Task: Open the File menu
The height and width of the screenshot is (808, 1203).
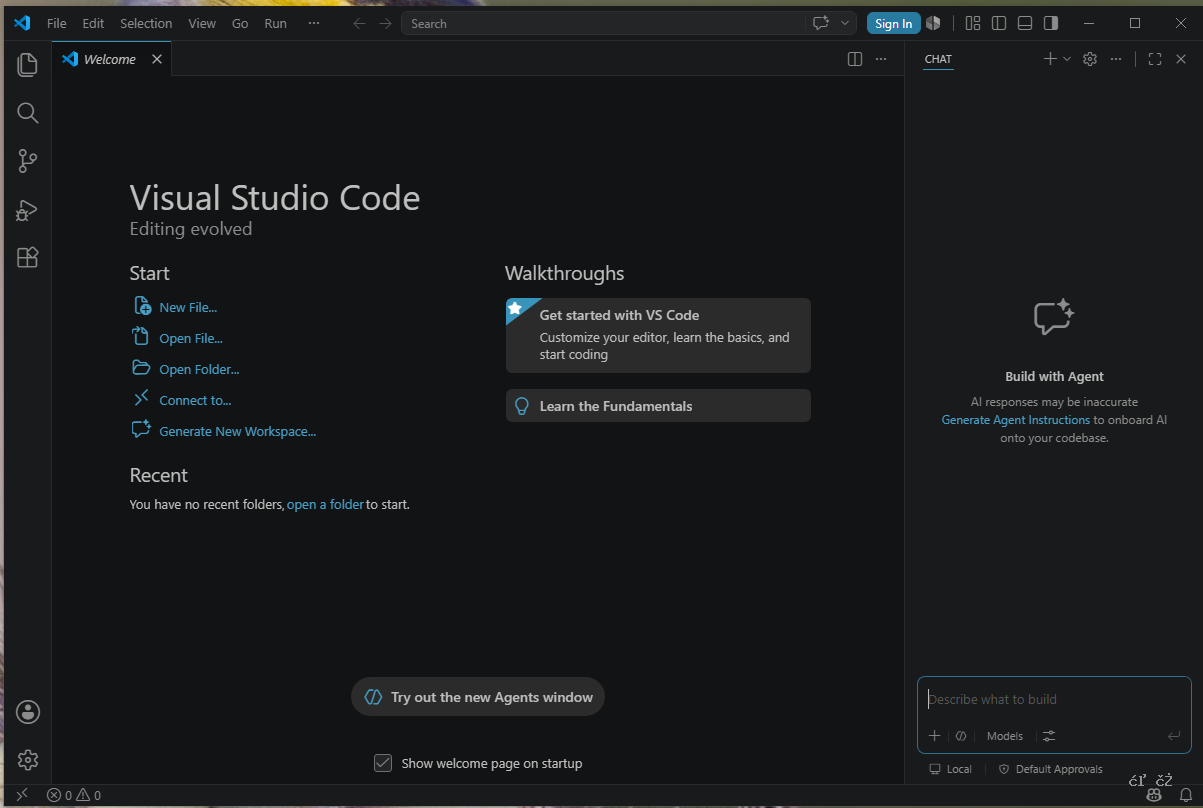Action: (x=57, y=23)
